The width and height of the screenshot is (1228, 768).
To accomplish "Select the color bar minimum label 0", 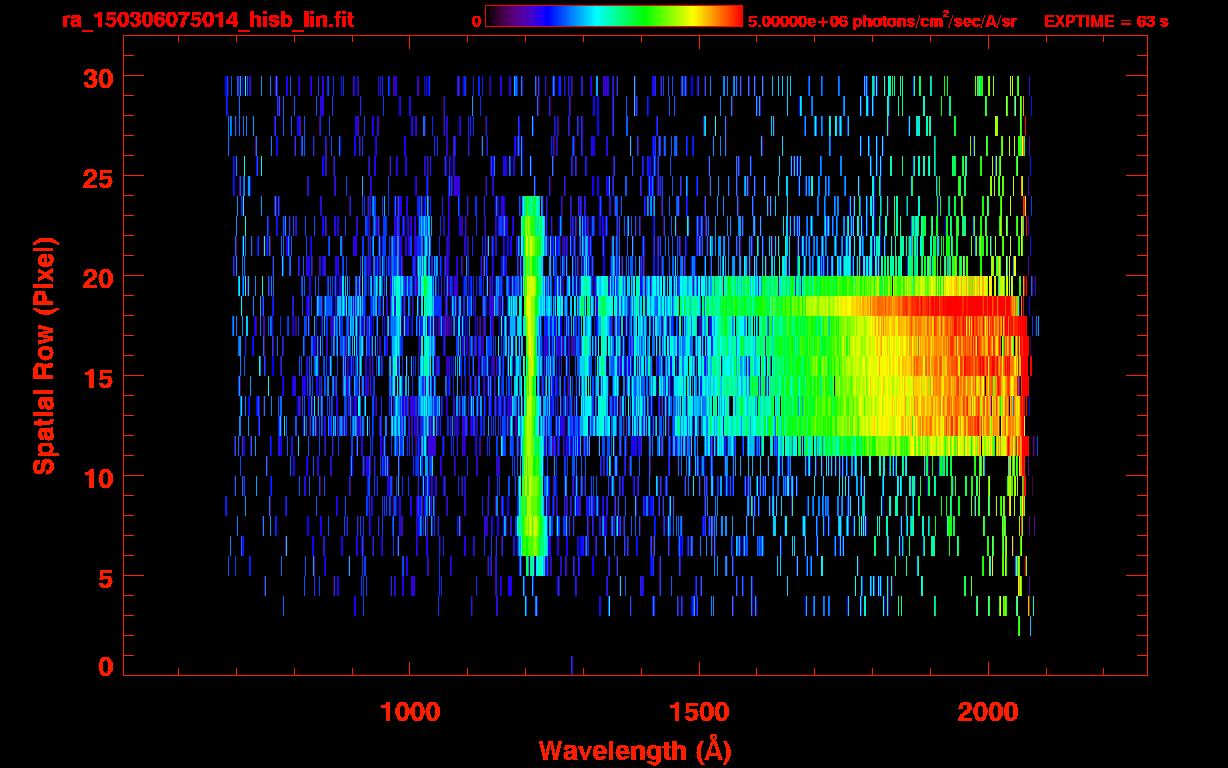I will 476,21.
